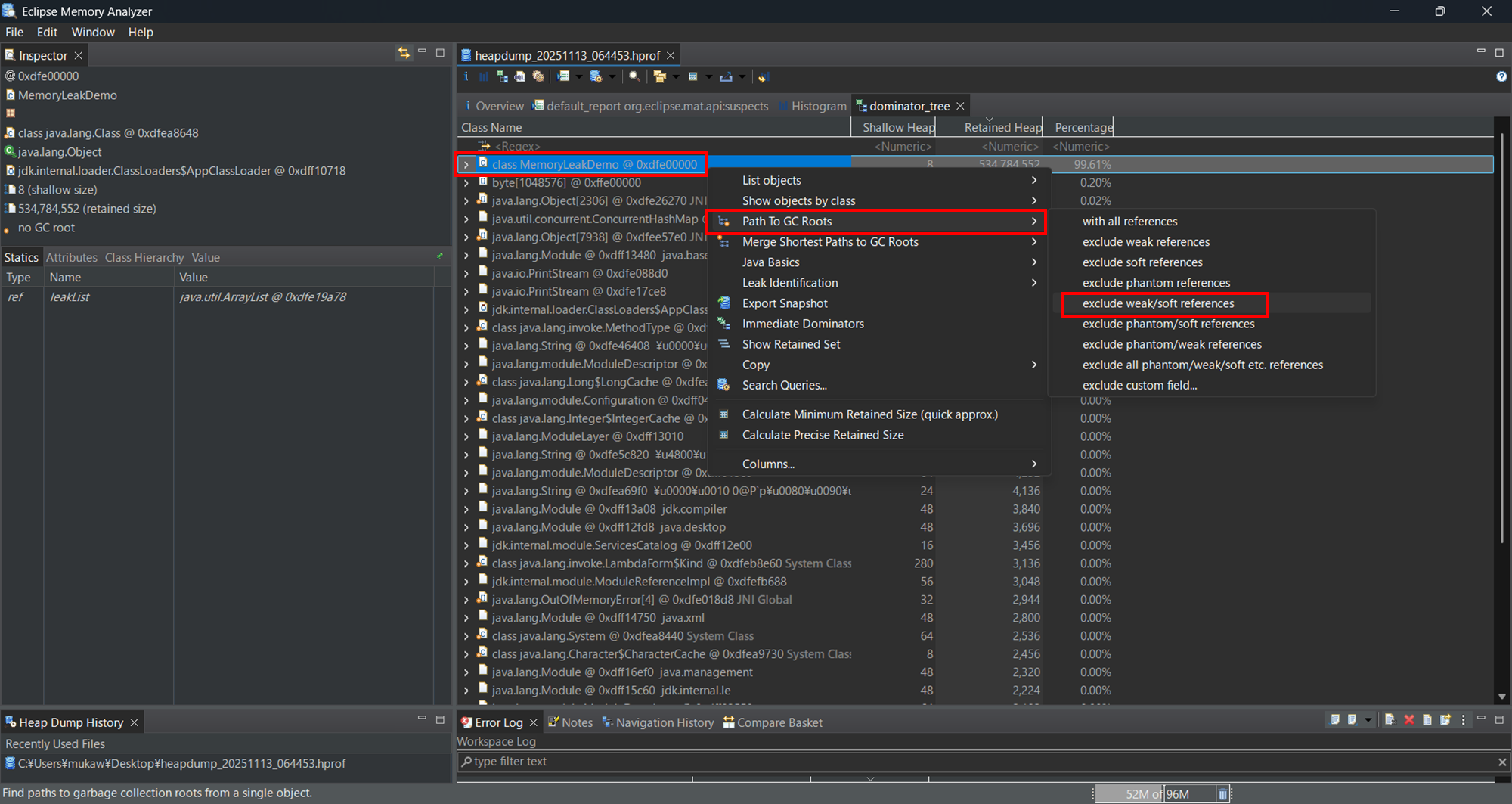
Task: Select the Create Histogram toolbar icon
Action: 485,76
